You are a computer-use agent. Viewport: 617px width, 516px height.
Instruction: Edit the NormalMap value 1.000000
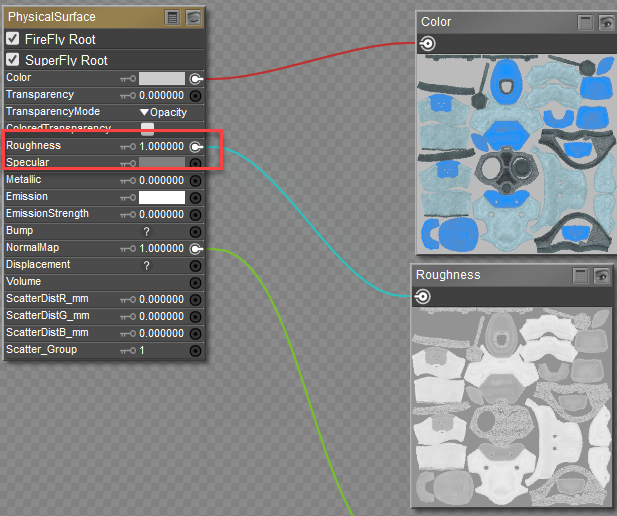pyautogui.click(x=161, y=248)
